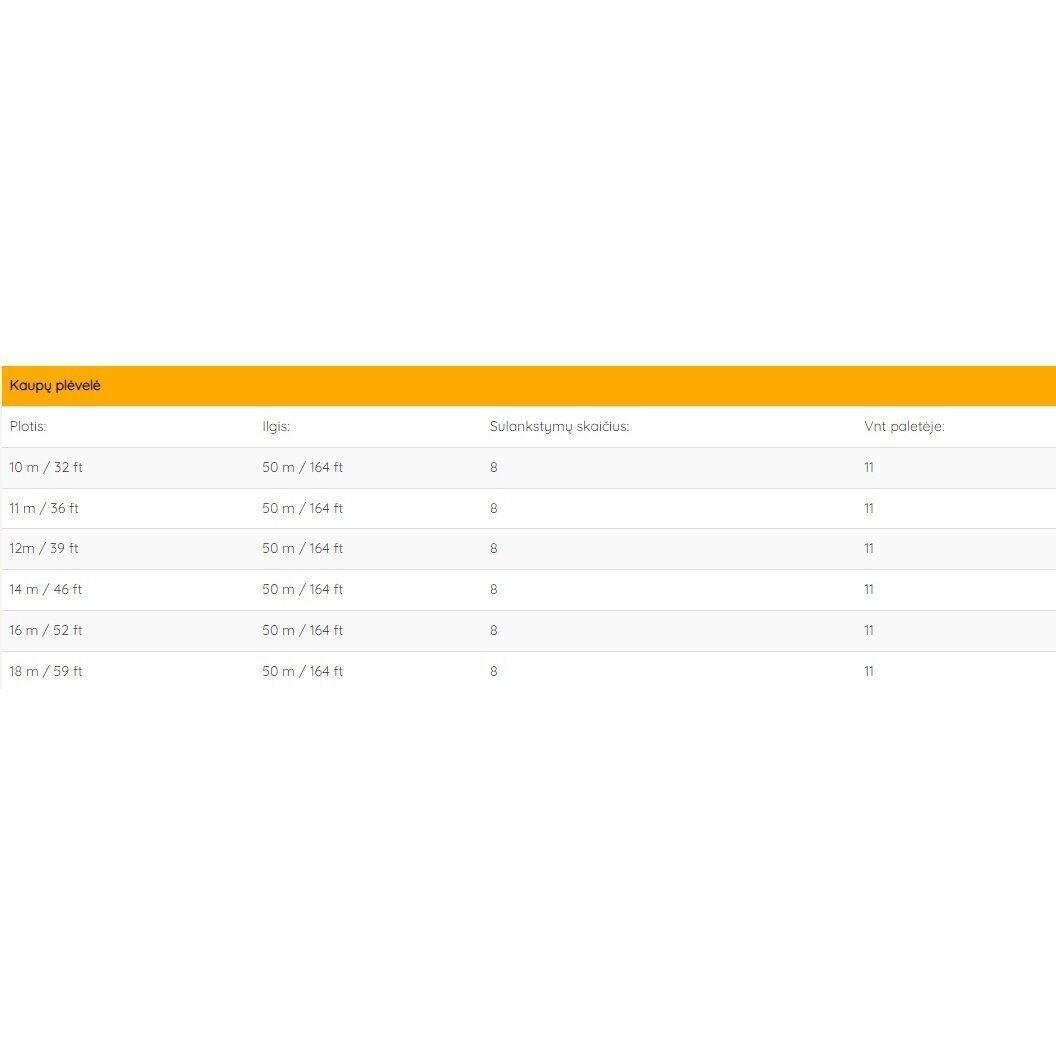Click the "Ilgis:" column header
The image size is (1056, 1056).
click(x=276, y=427)
